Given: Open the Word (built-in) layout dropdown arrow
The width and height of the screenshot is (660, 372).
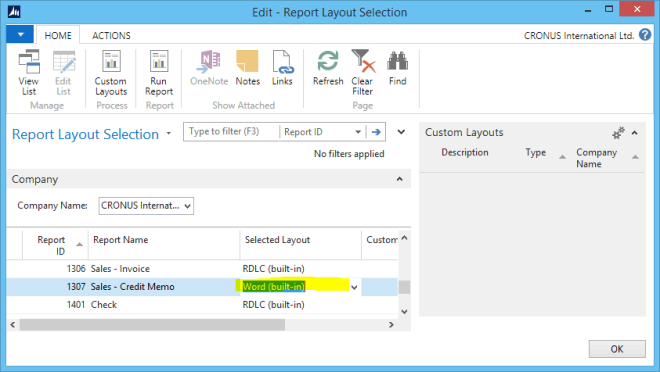Looking at the screenshot, I should coord(354,287).
